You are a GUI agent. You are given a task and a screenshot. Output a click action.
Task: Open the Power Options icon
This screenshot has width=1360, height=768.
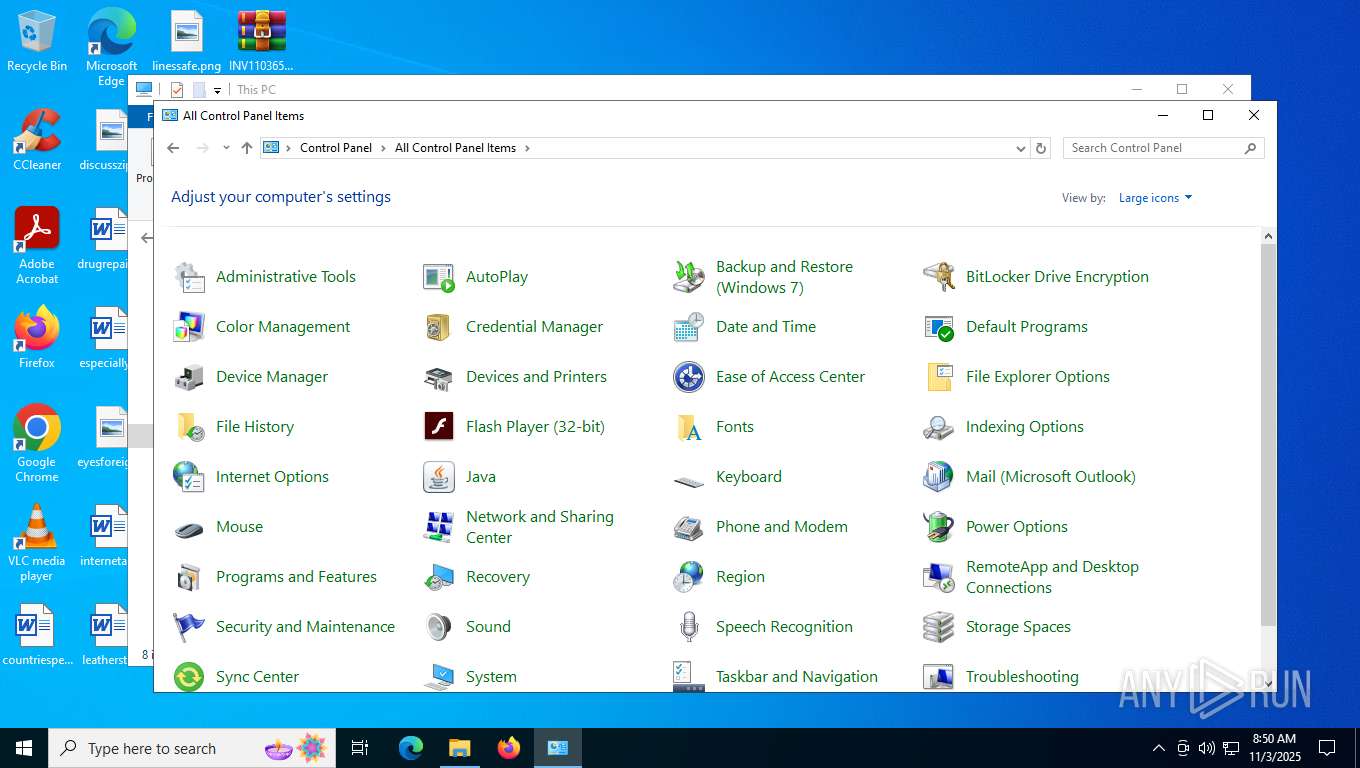coord(939,527)
